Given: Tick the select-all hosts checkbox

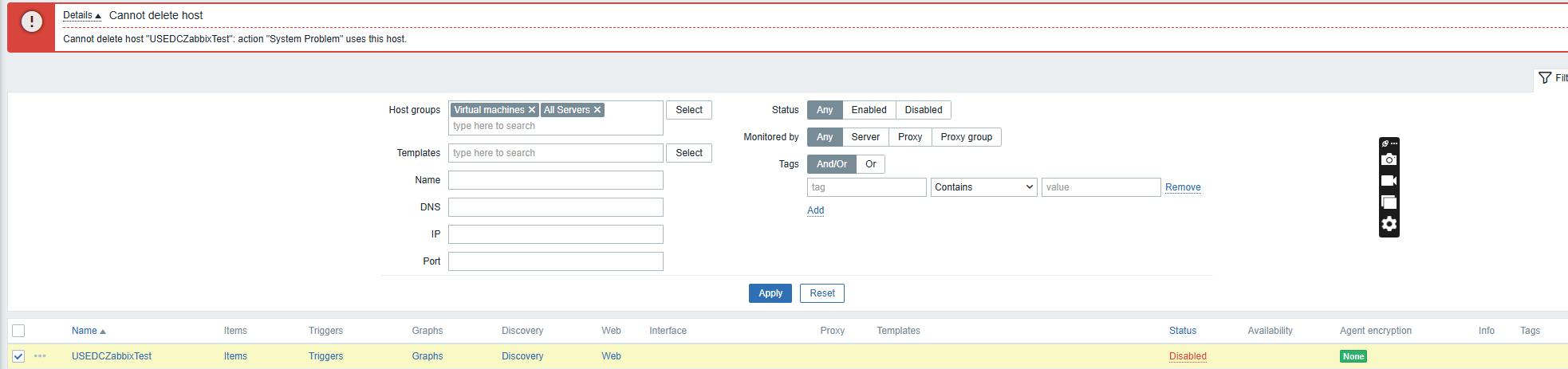Looking at the screenshot, I should click(x=18, y=331).
